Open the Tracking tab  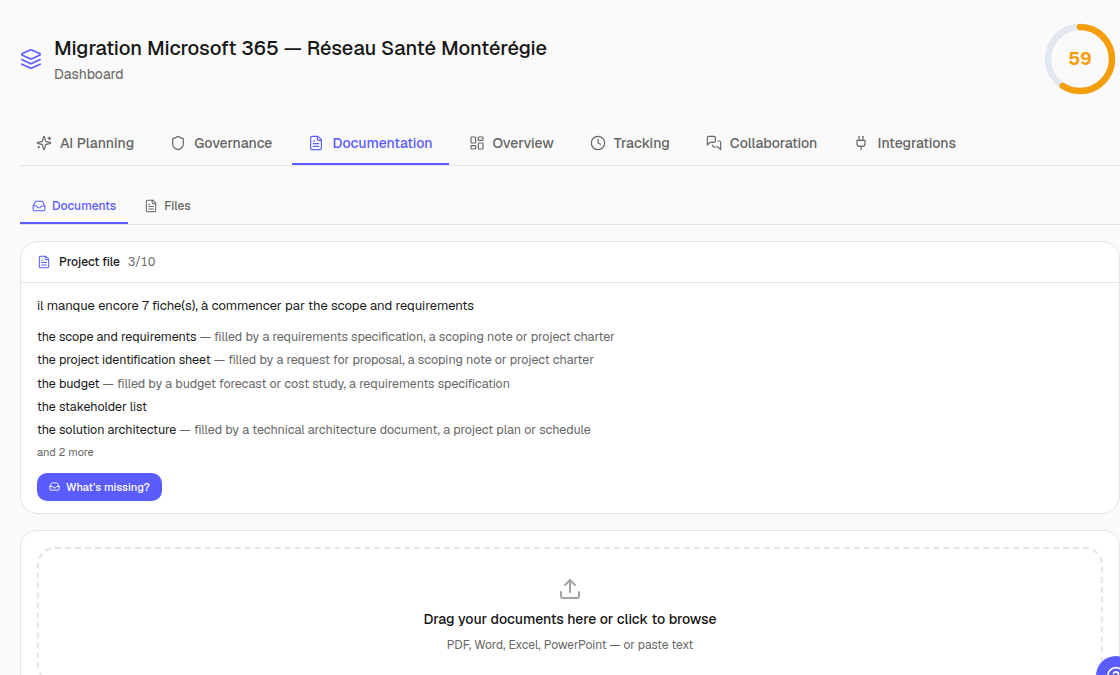pos(630,143)
